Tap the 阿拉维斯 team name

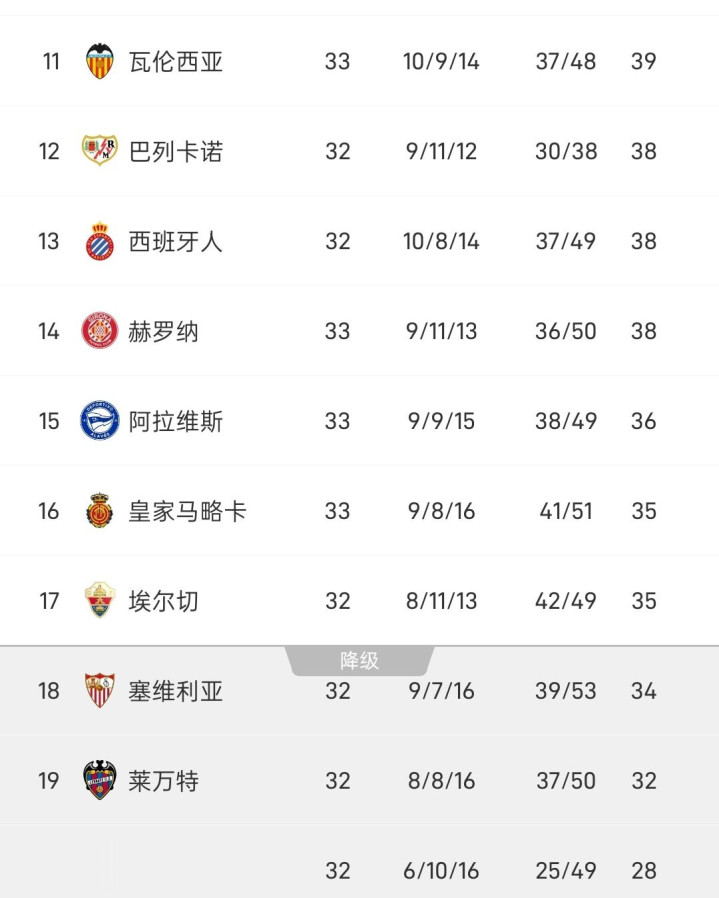coord(176,421)
